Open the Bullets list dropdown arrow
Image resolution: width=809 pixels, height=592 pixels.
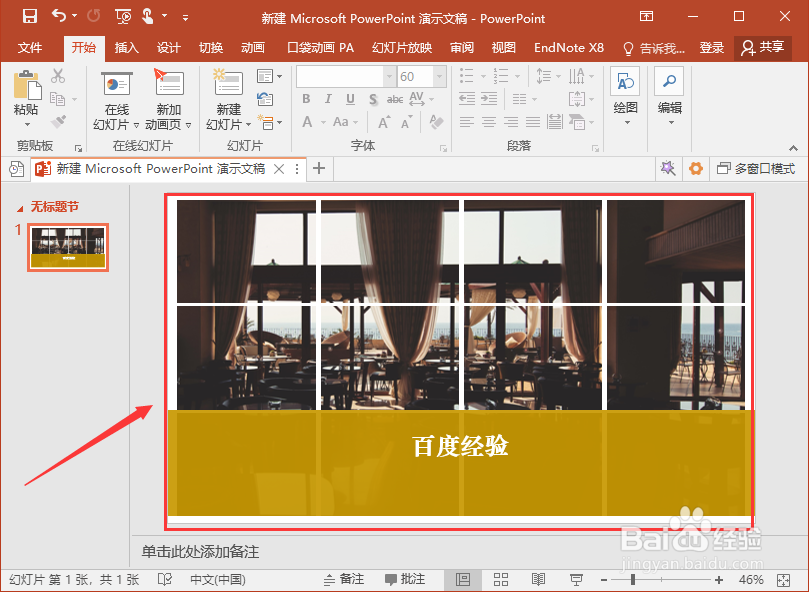click(483, 77)
